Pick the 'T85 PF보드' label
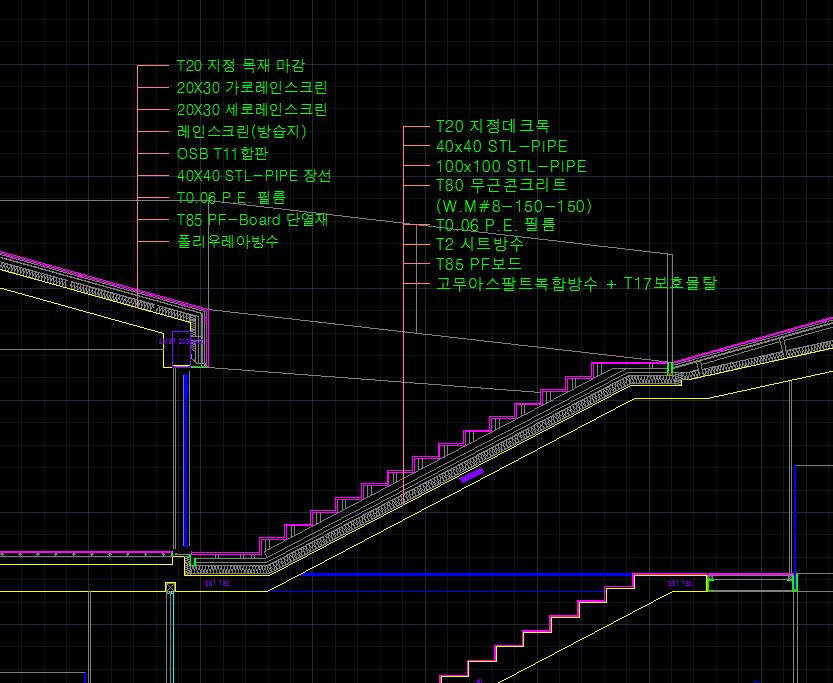The image size is (833, 683). (478, 264)
